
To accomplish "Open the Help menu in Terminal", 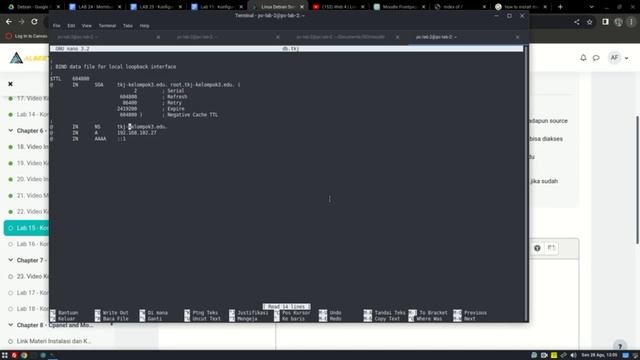I will pyautogui.click(x=144, y=26).
